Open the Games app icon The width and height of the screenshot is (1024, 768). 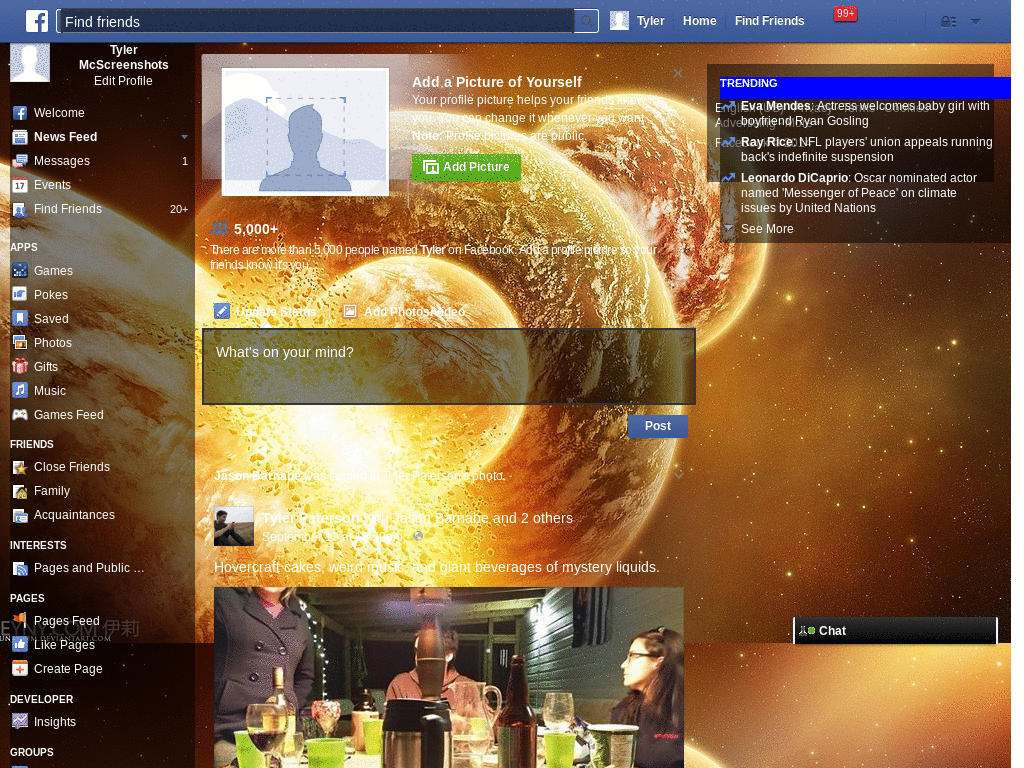[x=20, y=270]
